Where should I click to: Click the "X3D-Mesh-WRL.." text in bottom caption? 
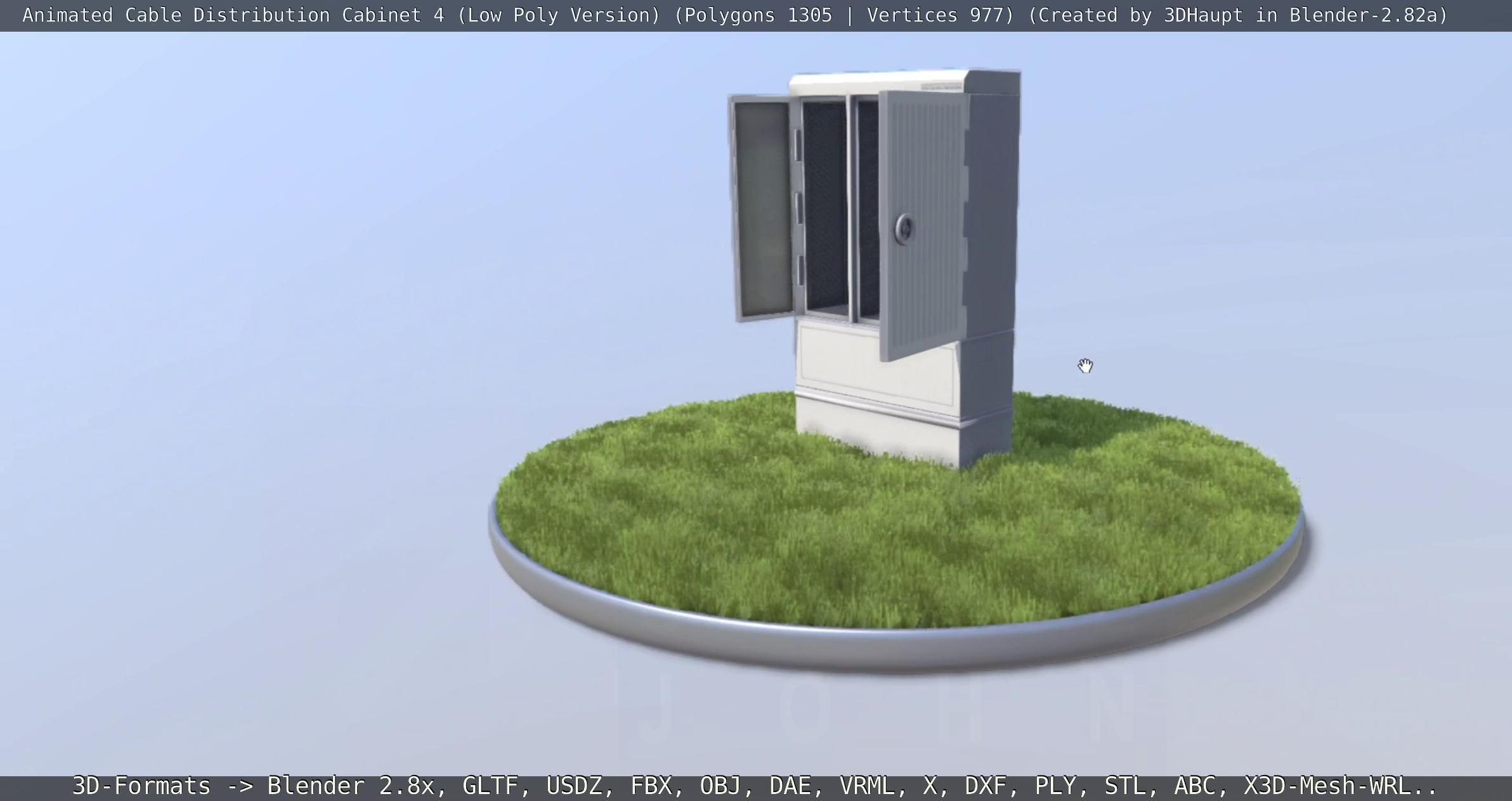(1341, 786)
